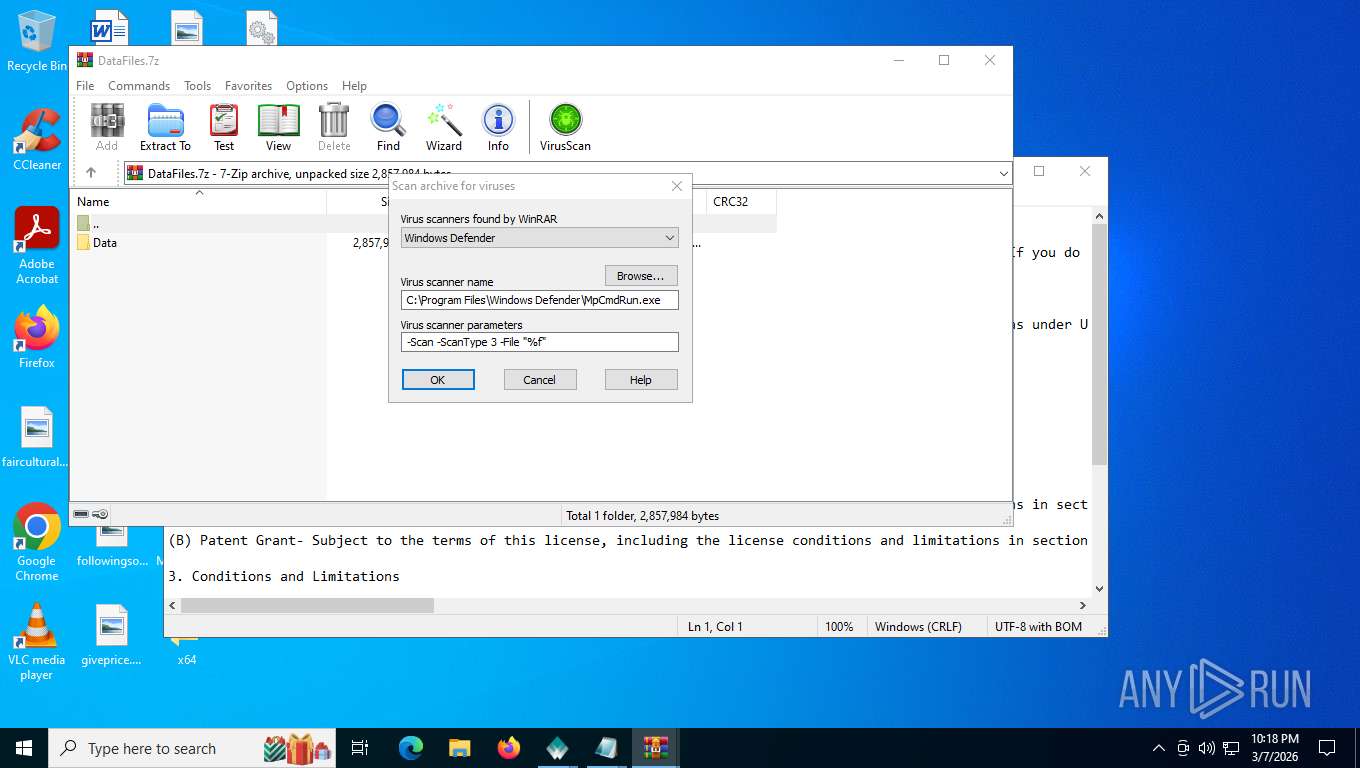Open the Recycle Bin desktop icon
1360x768 pixels.
tap(37, 41)
